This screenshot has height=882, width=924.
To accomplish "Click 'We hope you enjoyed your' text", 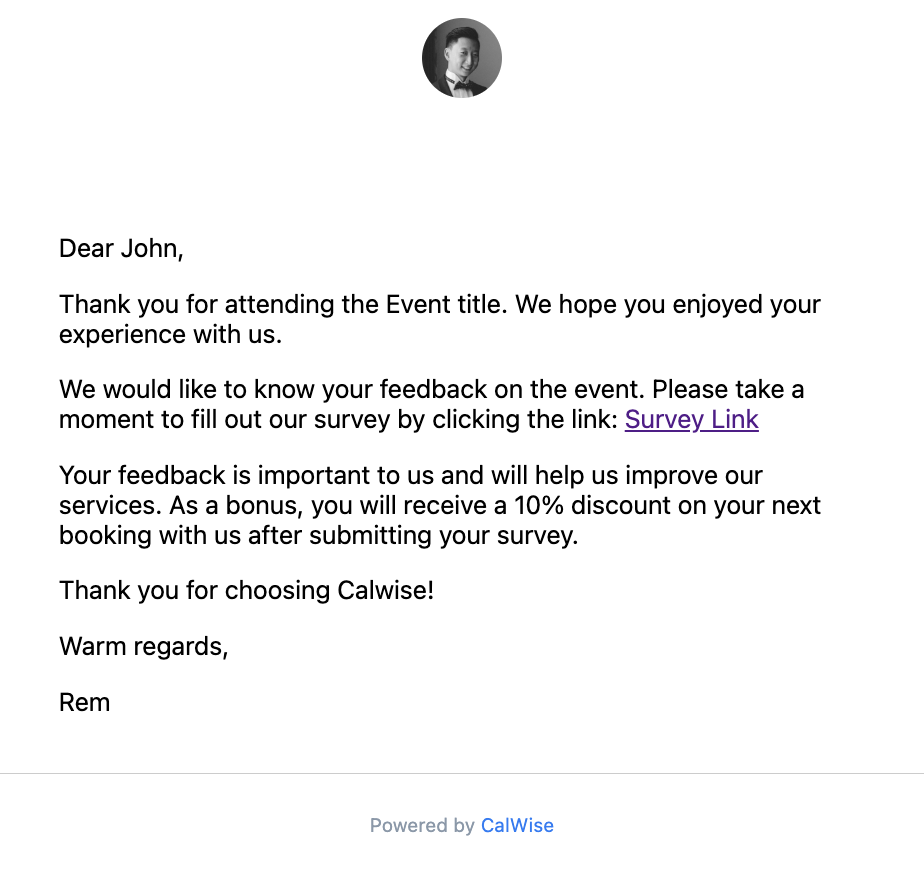I will point(668,305).
